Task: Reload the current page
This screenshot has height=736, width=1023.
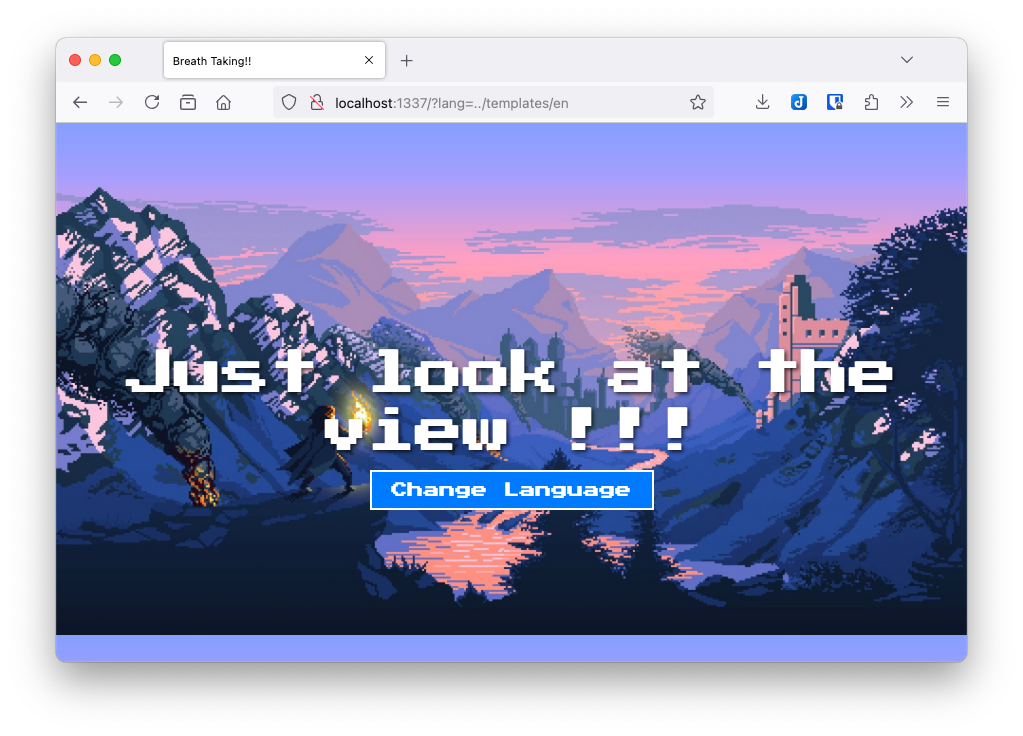Action: 152,102
